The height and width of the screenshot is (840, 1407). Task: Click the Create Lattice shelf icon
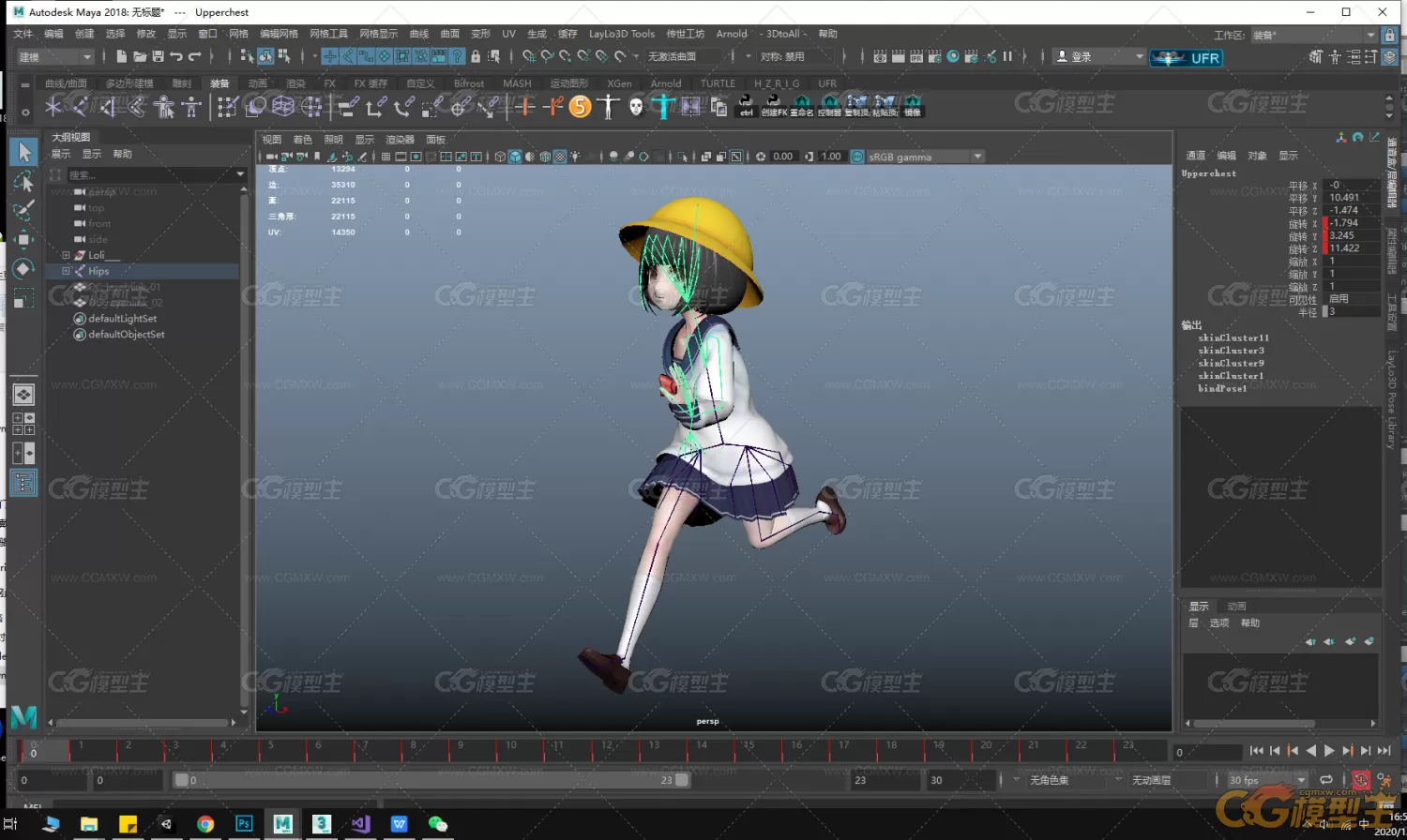pos(283,106)
